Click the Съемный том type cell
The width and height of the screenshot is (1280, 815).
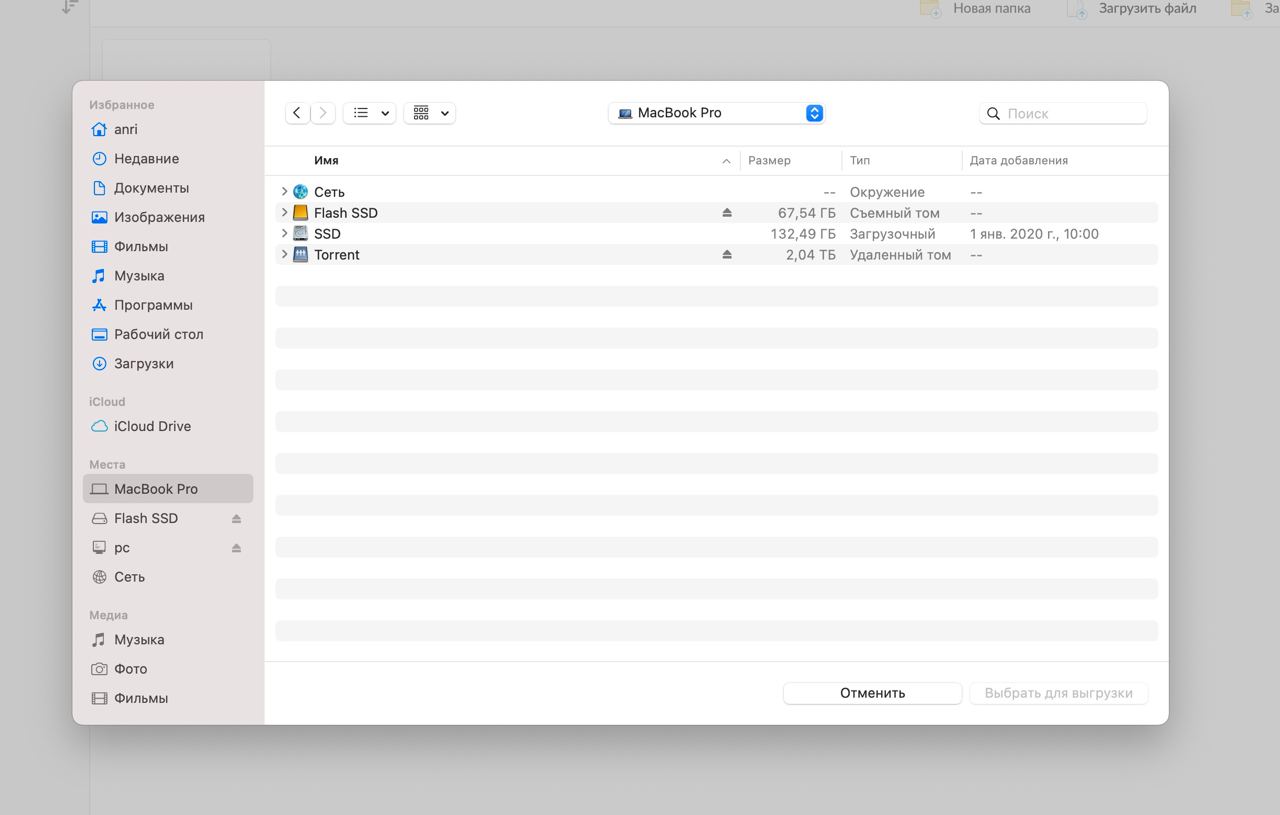click(894, 213)
